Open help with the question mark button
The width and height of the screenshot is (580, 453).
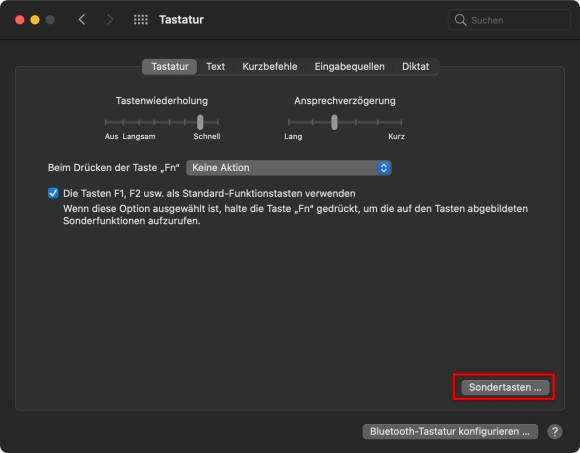554,432
